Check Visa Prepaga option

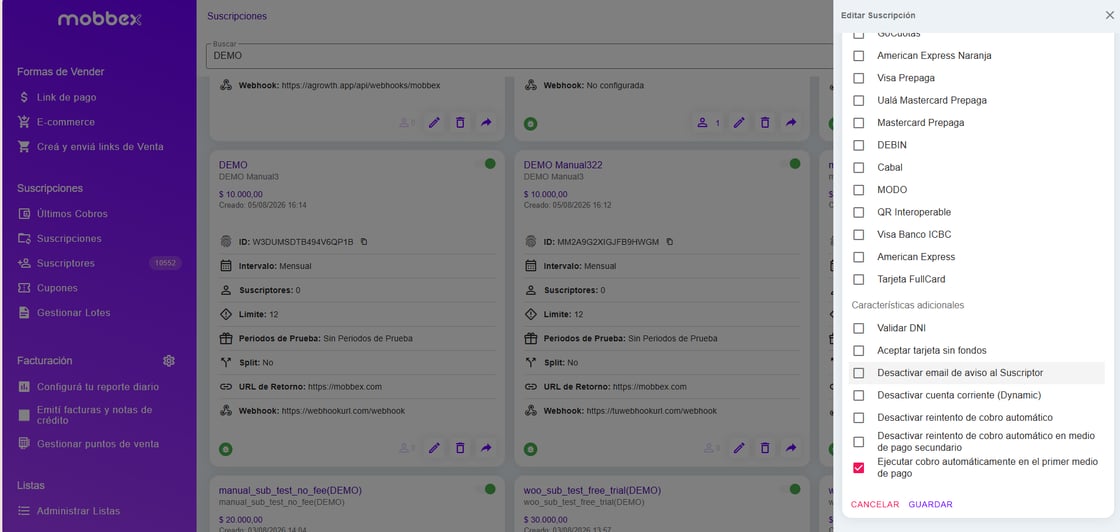pyautogui.click(x=859, y=78)
